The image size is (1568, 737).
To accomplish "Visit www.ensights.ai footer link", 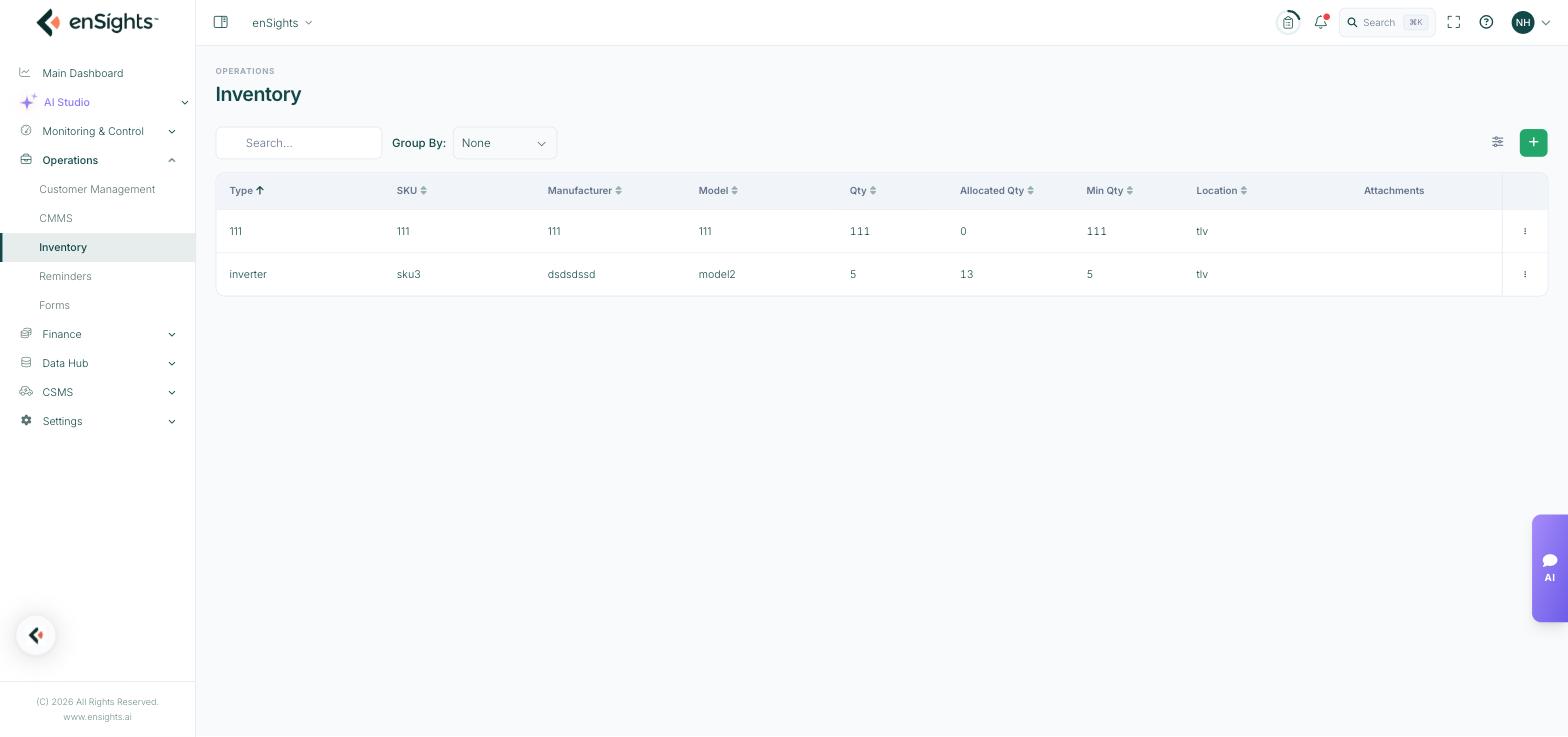I will click(x=97, y=717).
